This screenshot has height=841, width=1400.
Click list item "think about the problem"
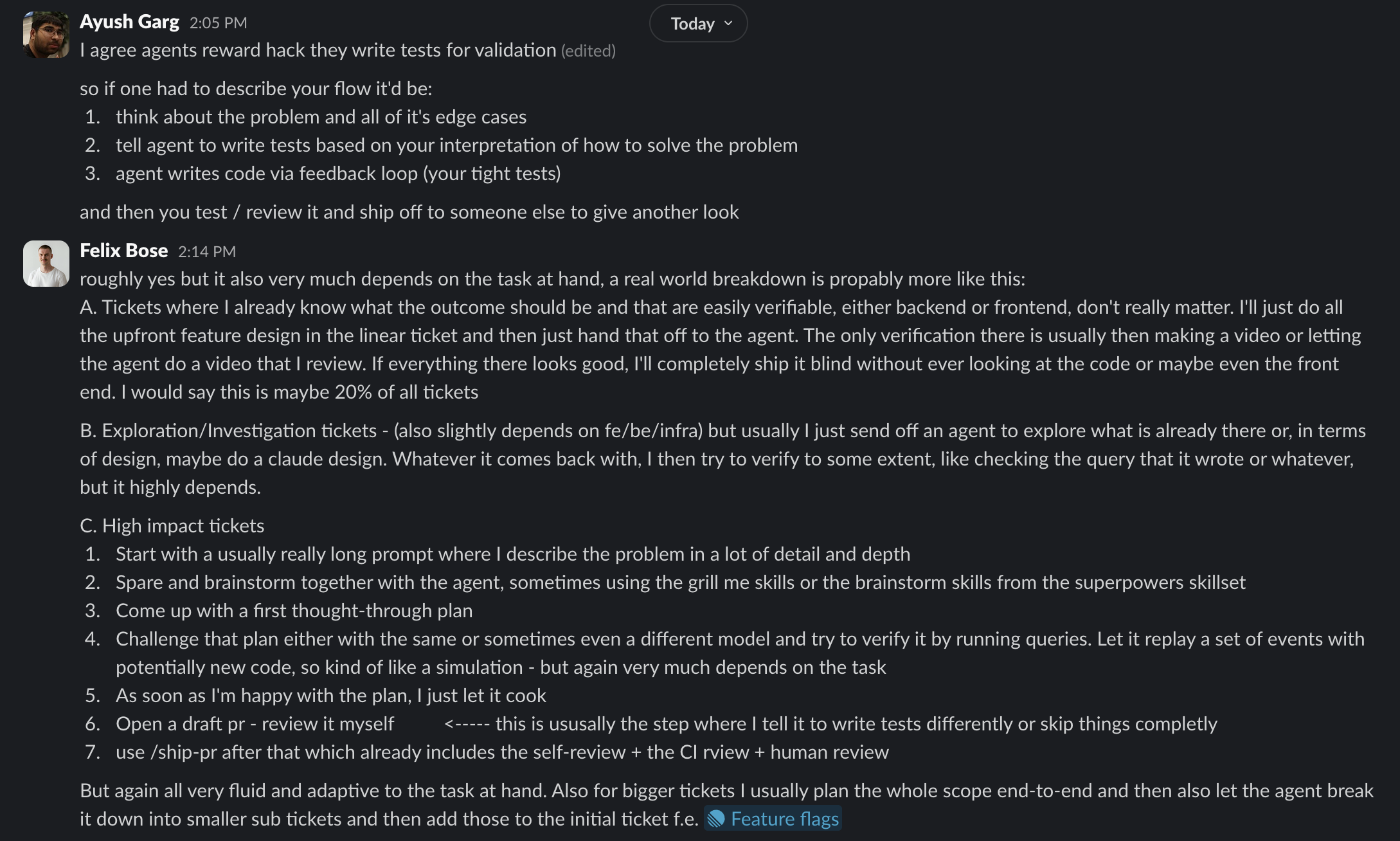321,117
